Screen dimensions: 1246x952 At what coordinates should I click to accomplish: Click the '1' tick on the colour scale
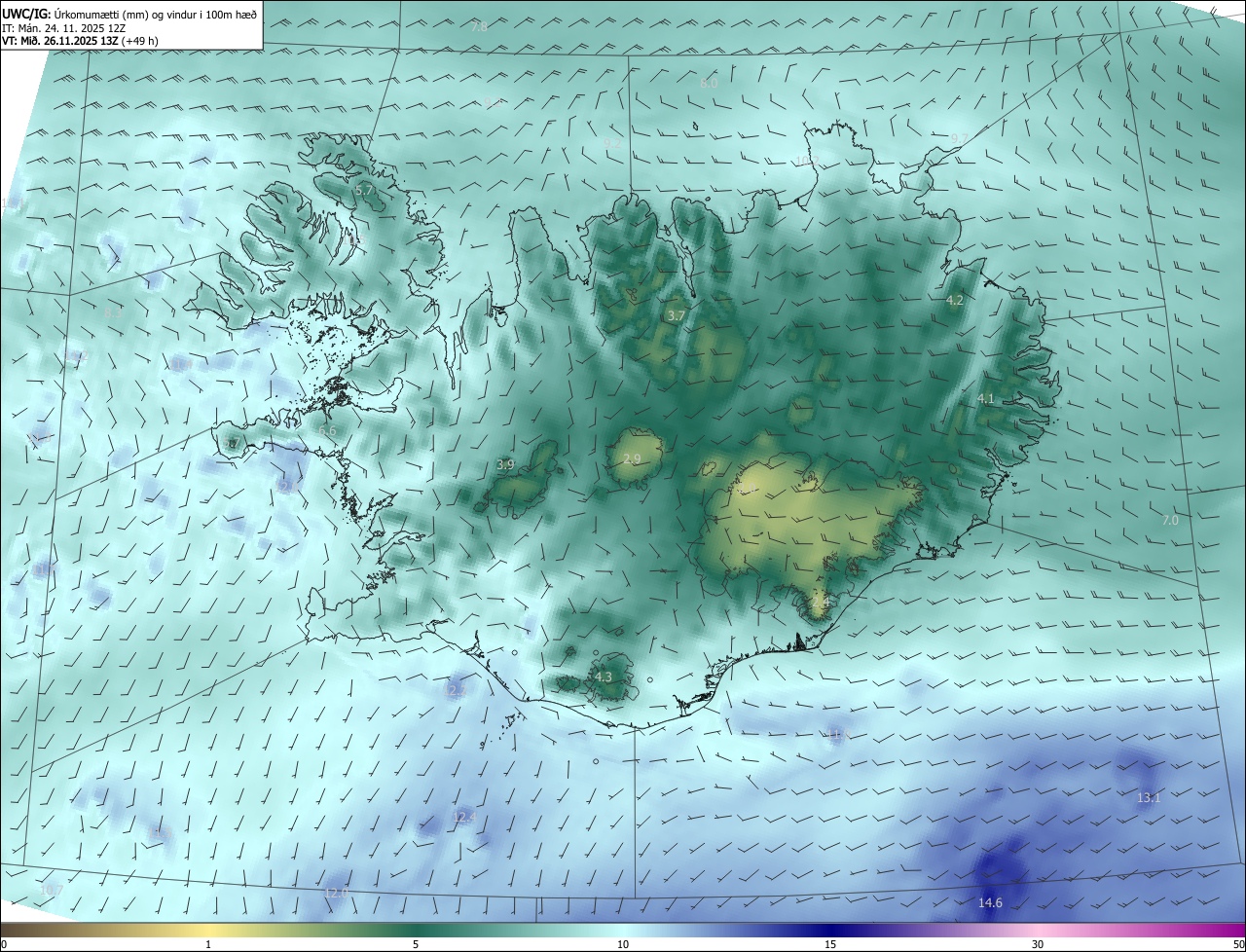[208, 945]
